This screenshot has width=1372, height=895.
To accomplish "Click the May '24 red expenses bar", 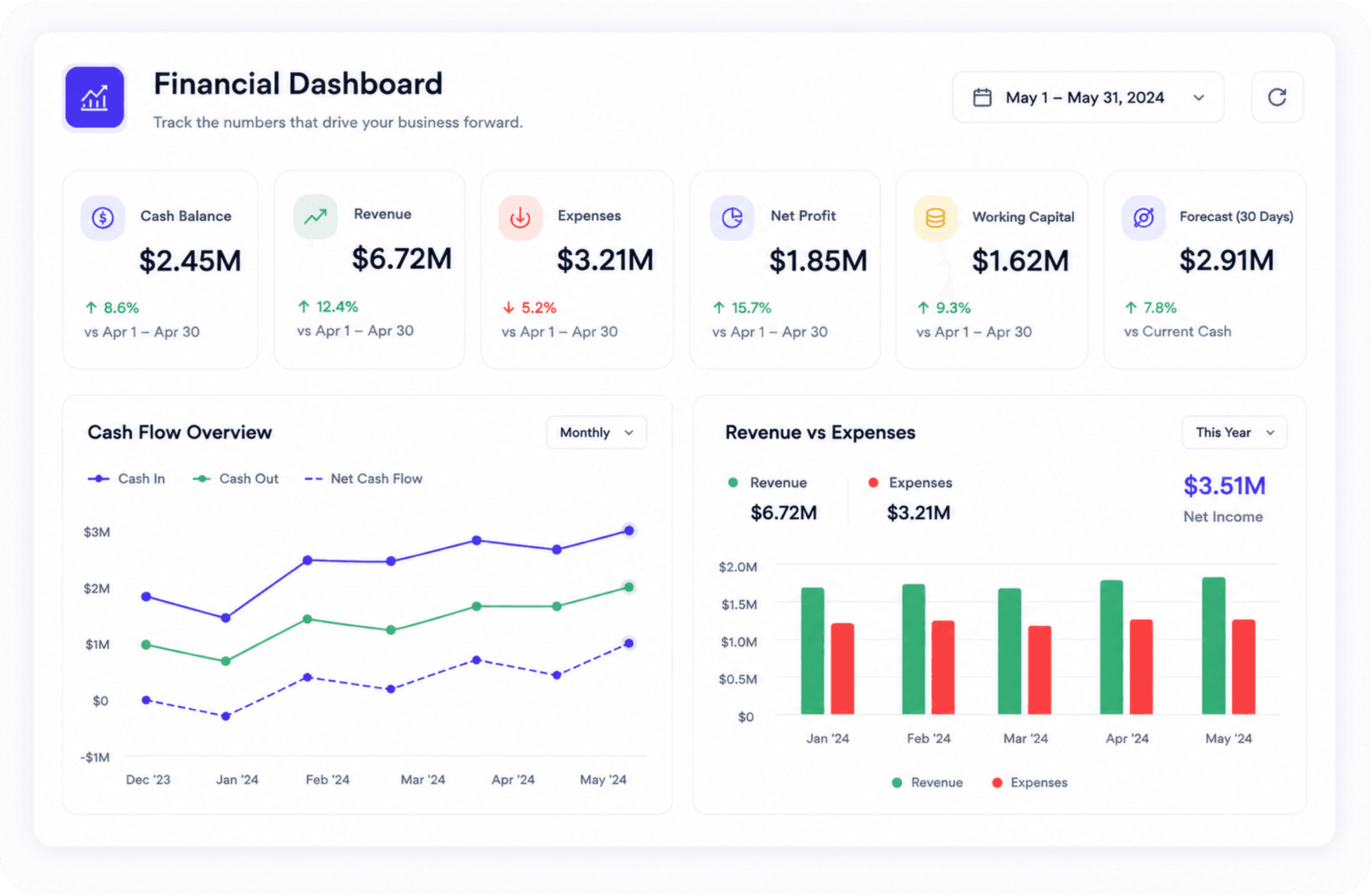I will pyautogui.click(x=1243, y=667).
